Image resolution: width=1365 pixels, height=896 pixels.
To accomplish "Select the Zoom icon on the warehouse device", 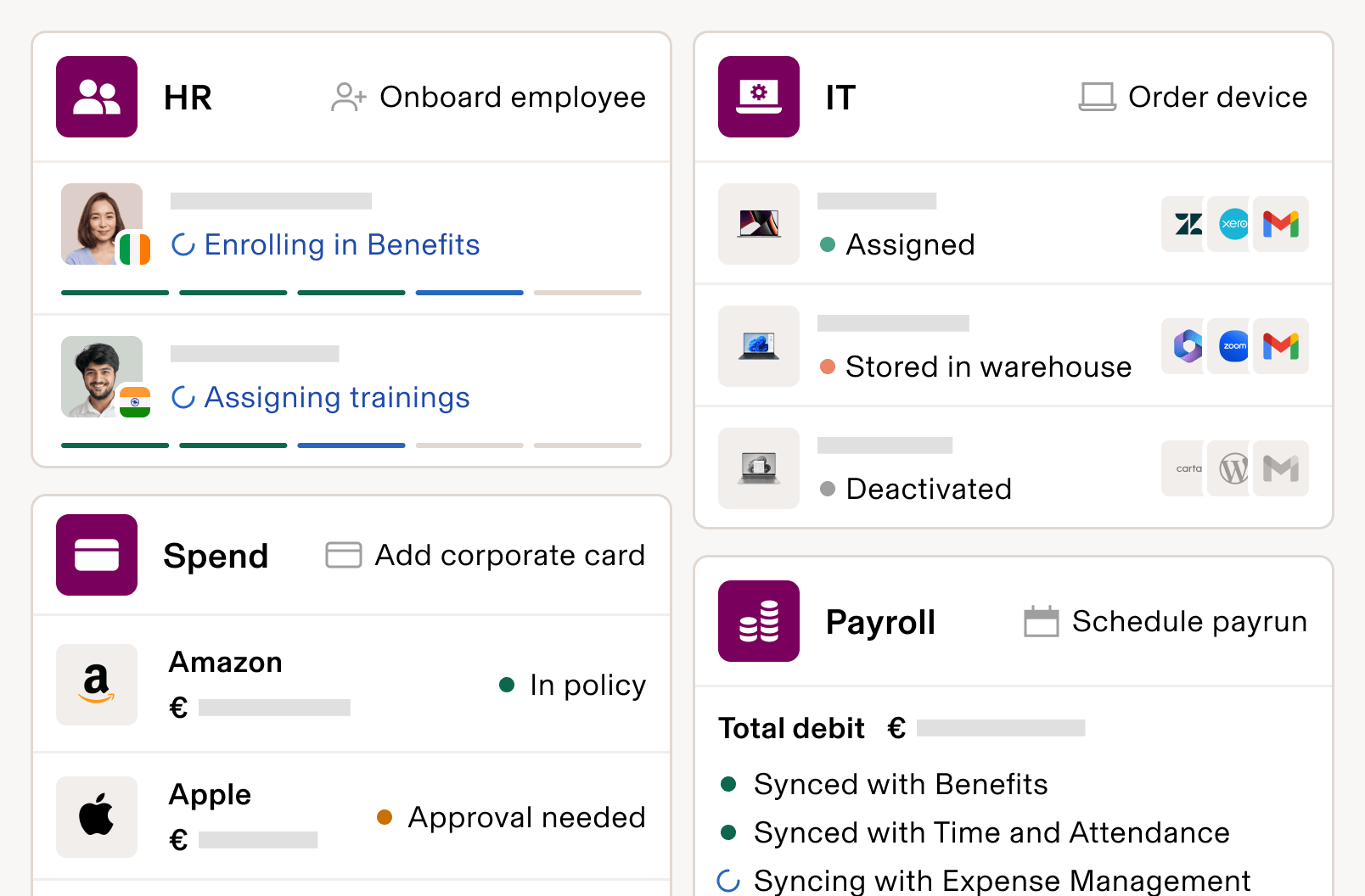I will click(1231, 346).
